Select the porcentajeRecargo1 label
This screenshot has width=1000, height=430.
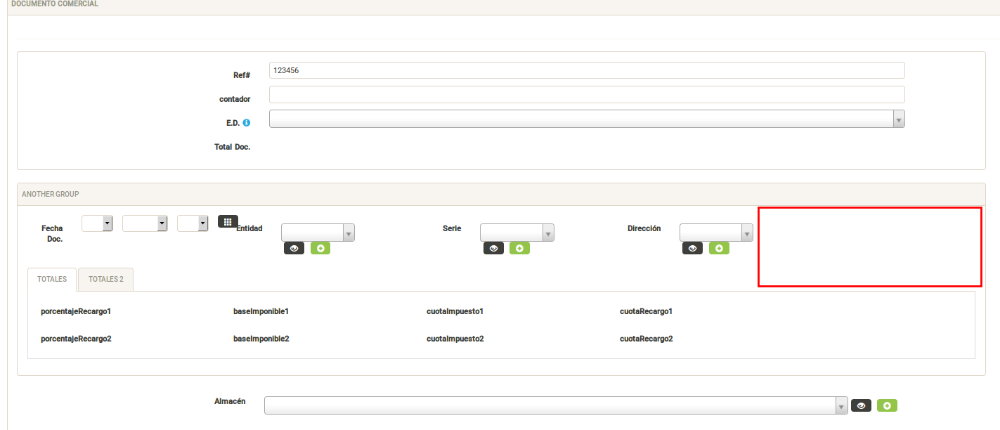coord(76,311)
